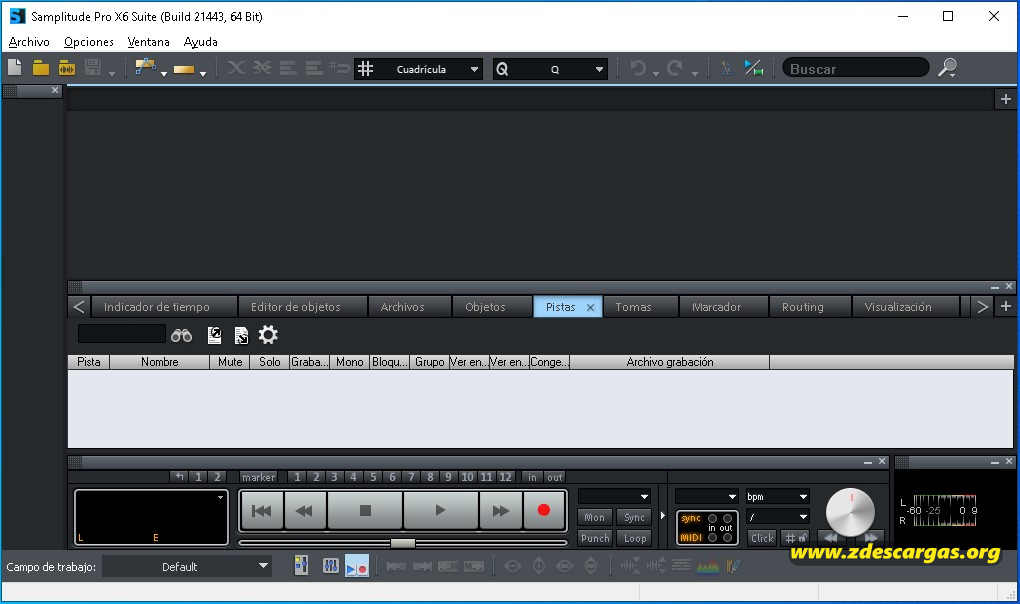1020x604 pixels.
Task: Open the bpm dropdown in the transport
Action: pos(777,497)
